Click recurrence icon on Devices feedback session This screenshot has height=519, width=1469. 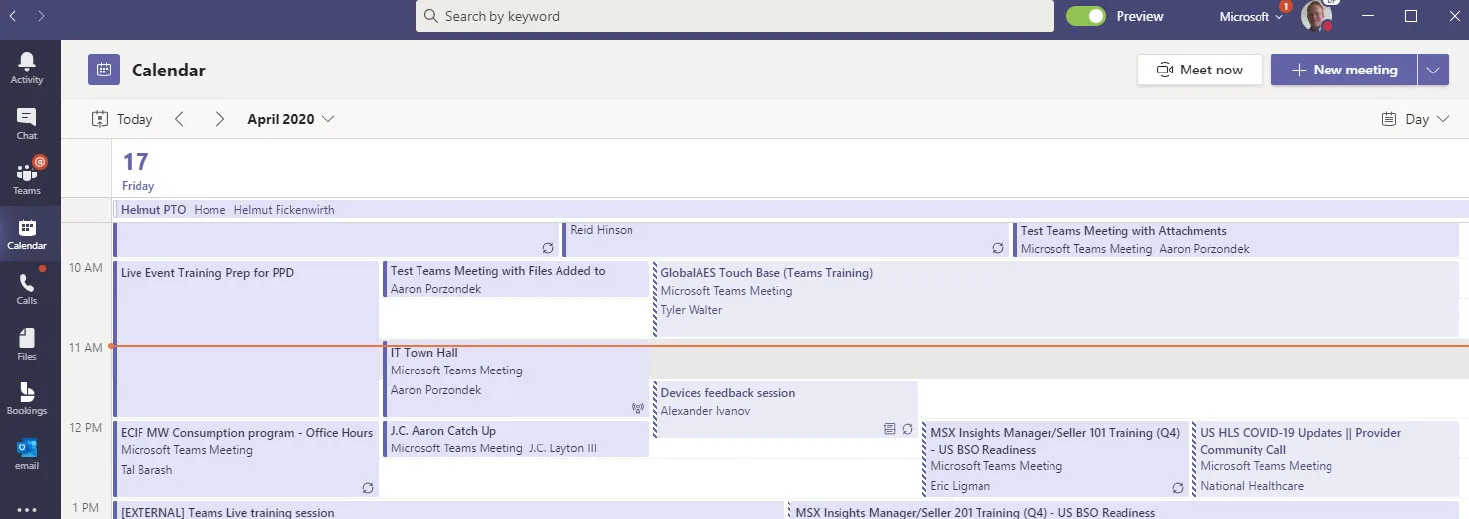907,428
